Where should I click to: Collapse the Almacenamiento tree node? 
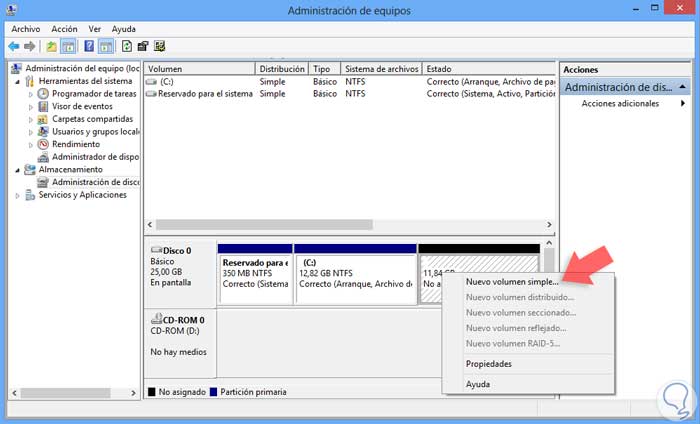pyautogui.click(x=17, y=170)
